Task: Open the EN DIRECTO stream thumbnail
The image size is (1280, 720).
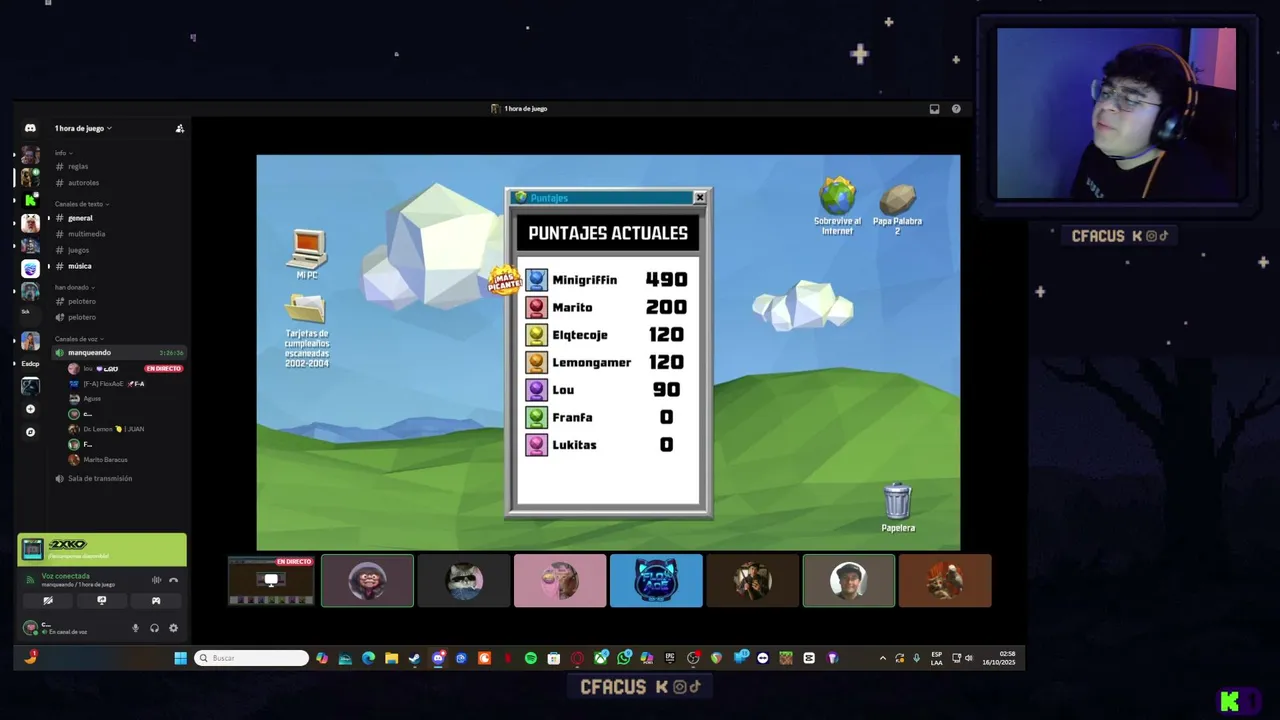Action: tap(271, 581)
